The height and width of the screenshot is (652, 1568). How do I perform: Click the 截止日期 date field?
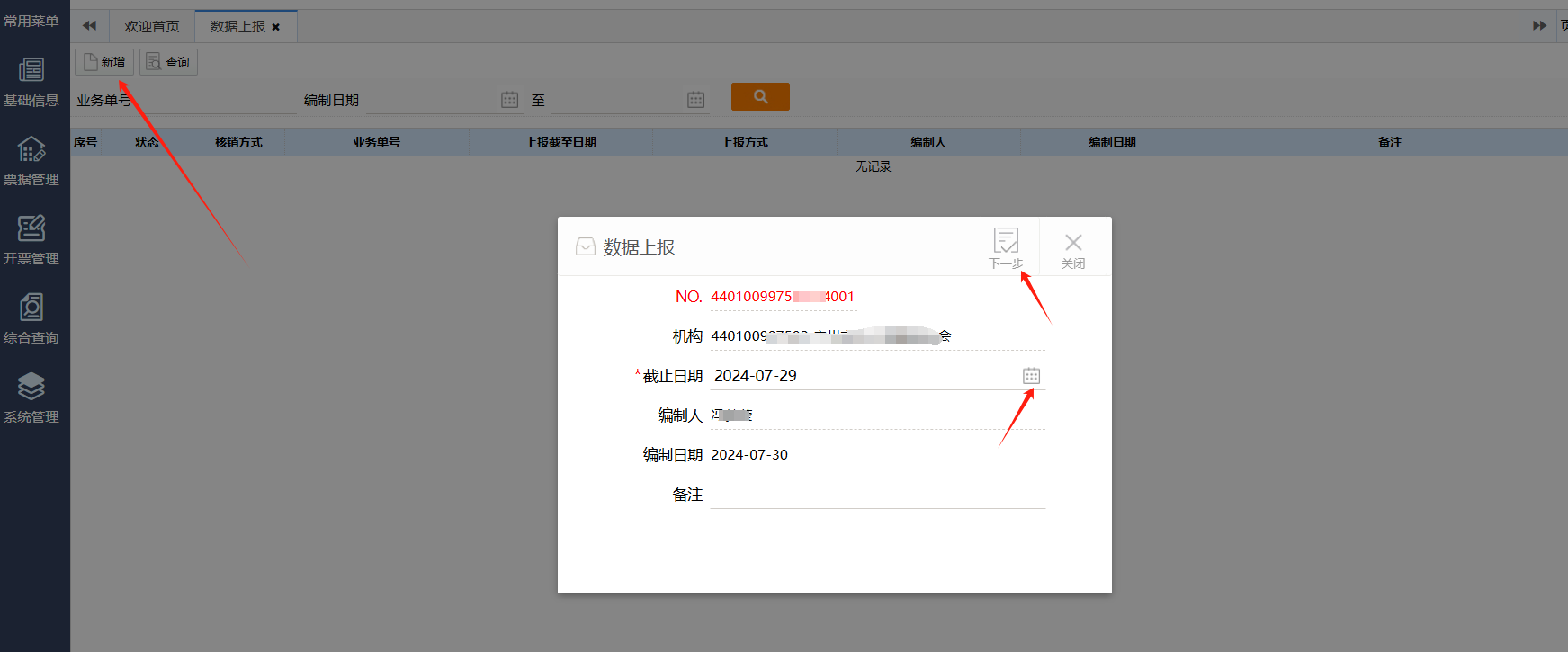click(x=864, y=376)
